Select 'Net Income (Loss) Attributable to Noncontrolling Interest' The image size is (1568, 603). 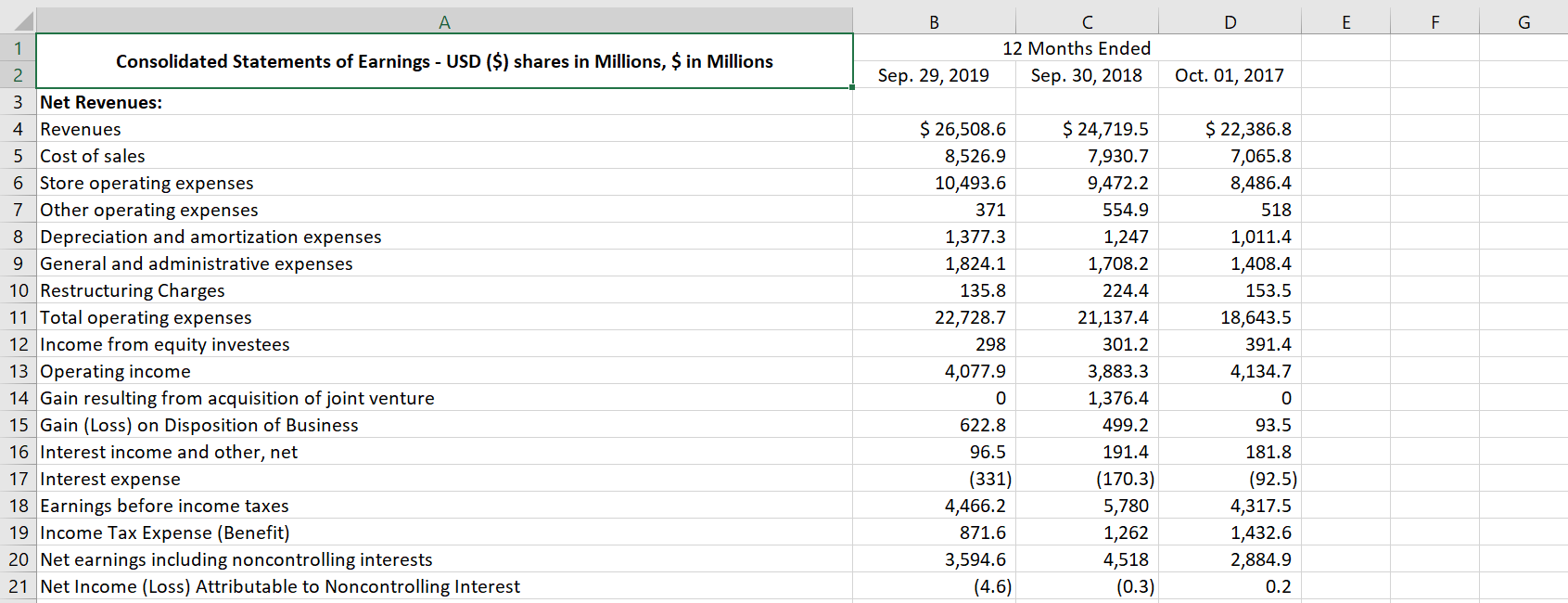coord(444,586)
